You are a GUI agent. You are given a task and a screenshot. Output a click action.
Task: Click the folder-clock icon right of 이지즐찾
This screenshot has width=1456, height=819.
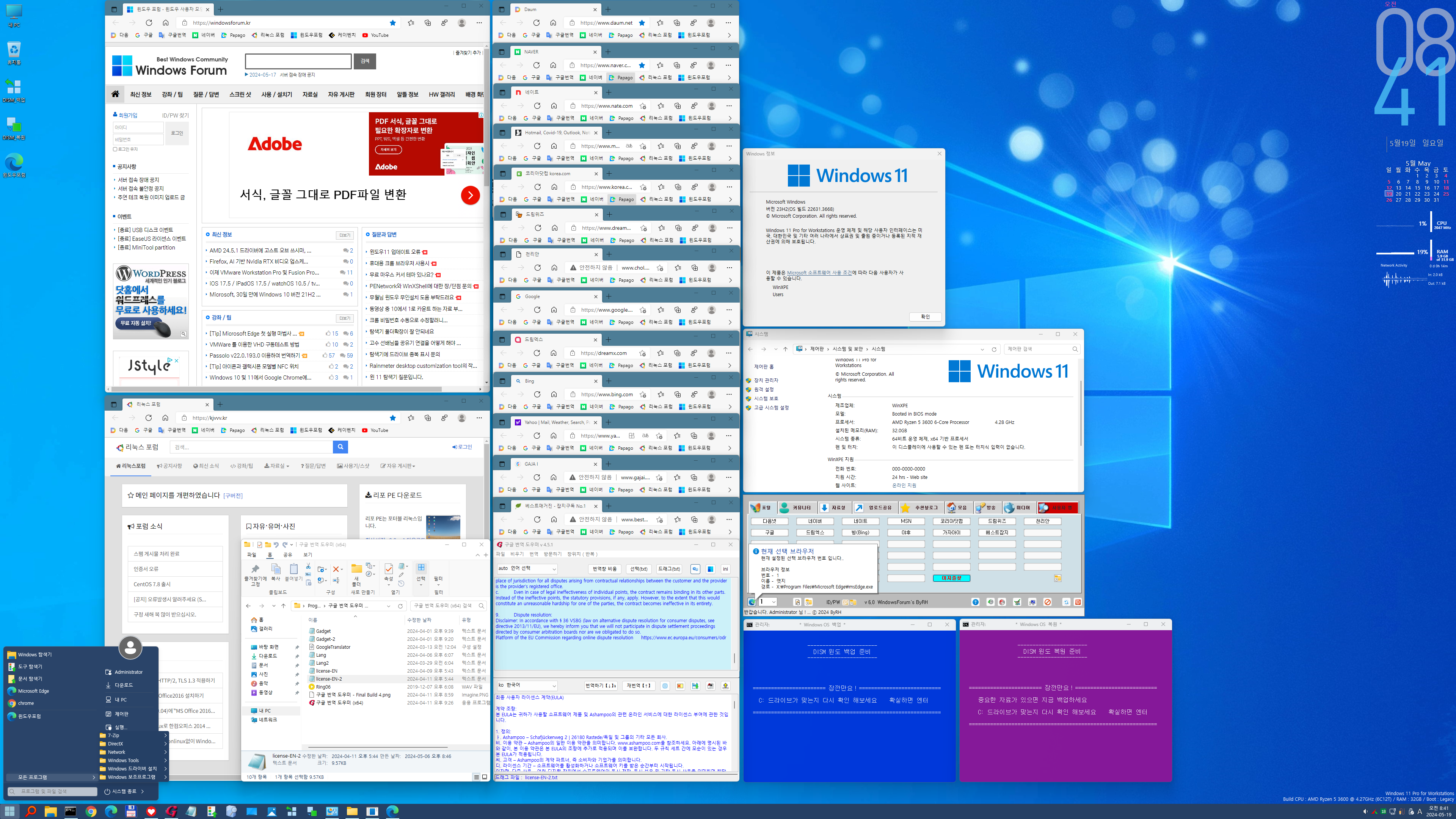1057,578
